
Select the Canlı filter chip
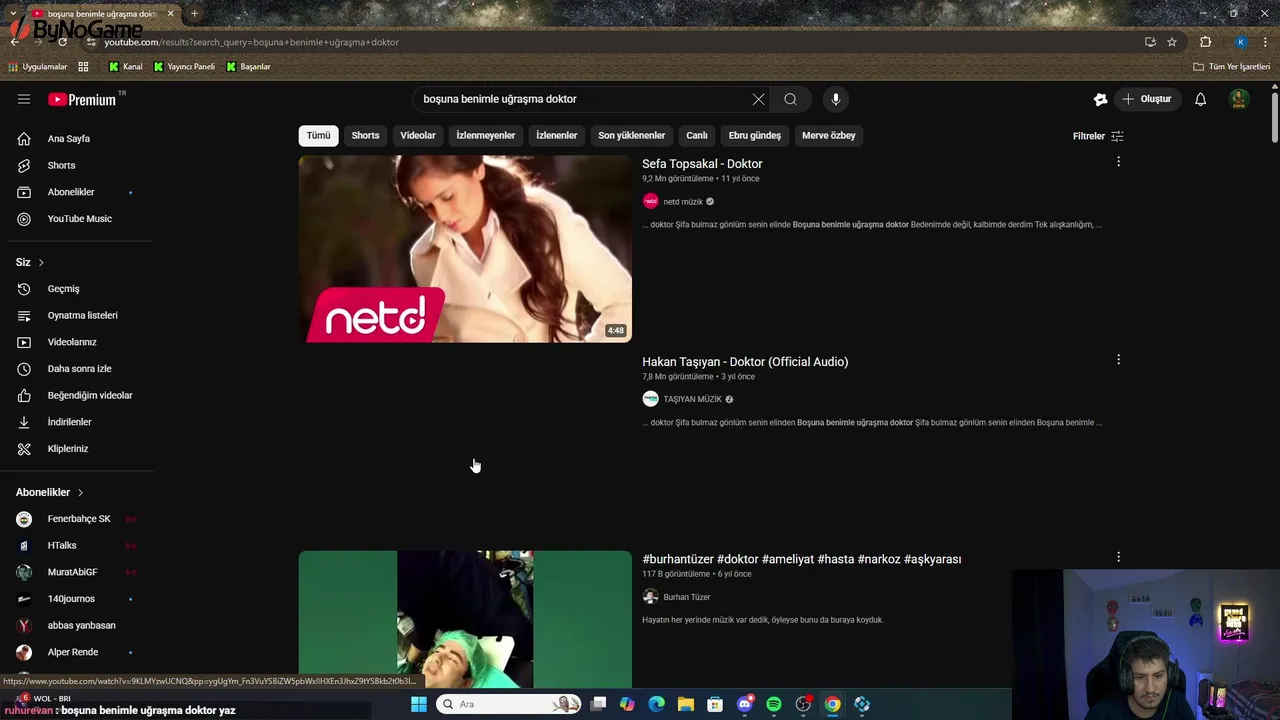pyautogui.click(x=697, y=135)
